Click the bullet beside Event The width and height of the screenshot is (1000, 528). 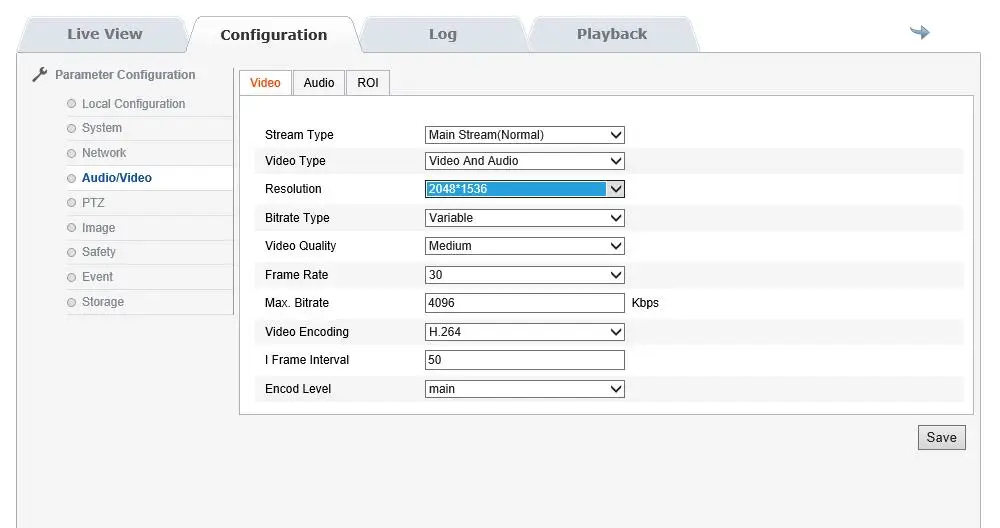(71, 277)
